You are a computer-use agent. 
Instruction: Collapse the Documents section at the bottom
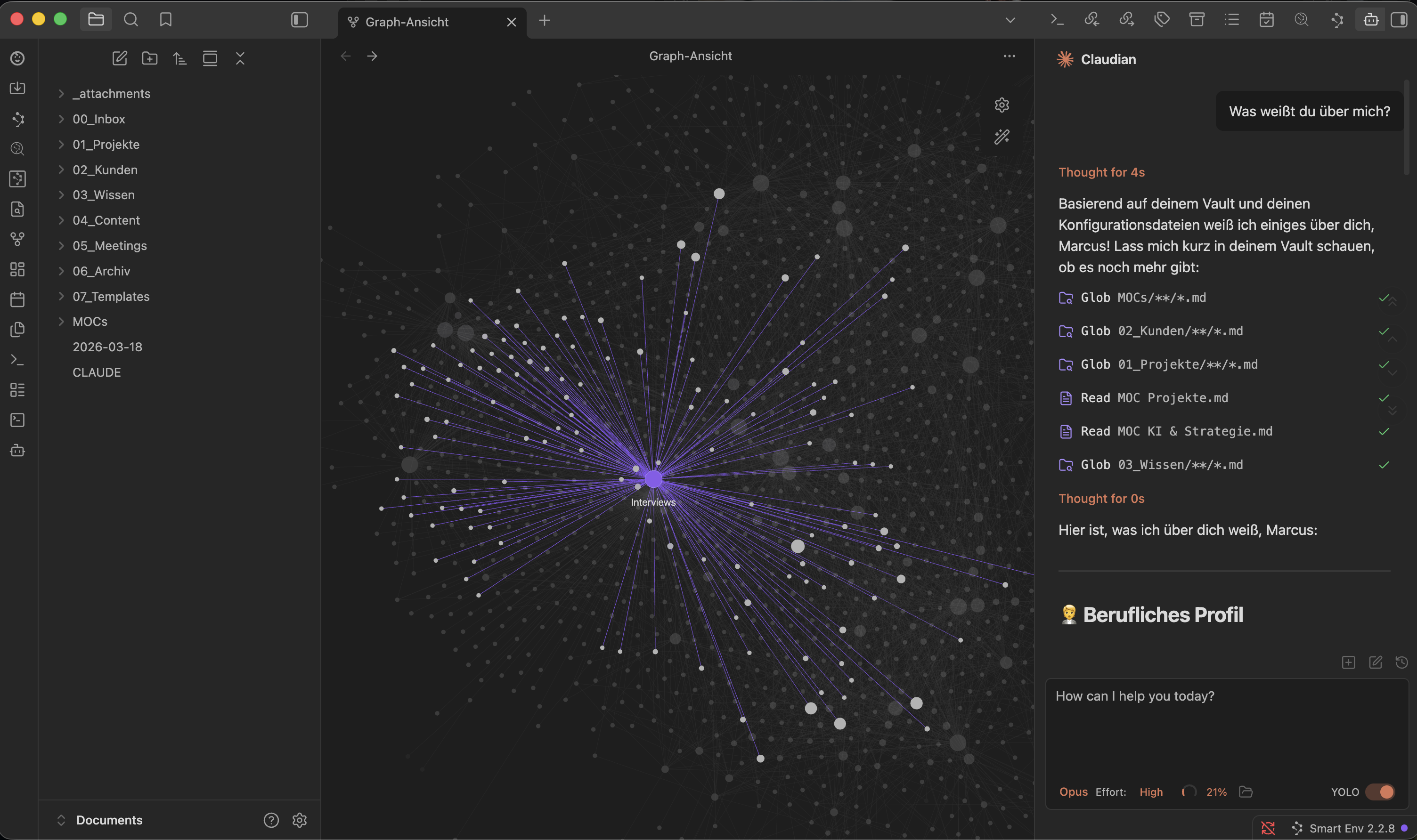click(x=61, y=820)
